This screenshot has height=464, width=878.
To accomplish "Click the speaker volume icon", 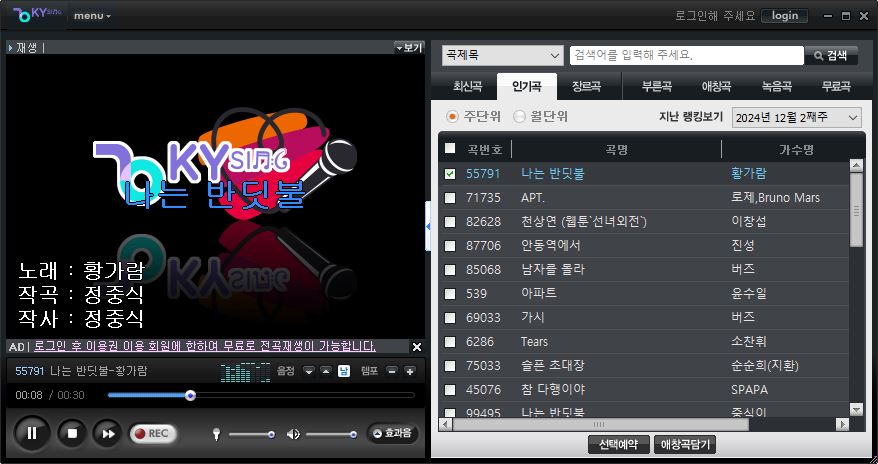I will (x=293, y=434).
